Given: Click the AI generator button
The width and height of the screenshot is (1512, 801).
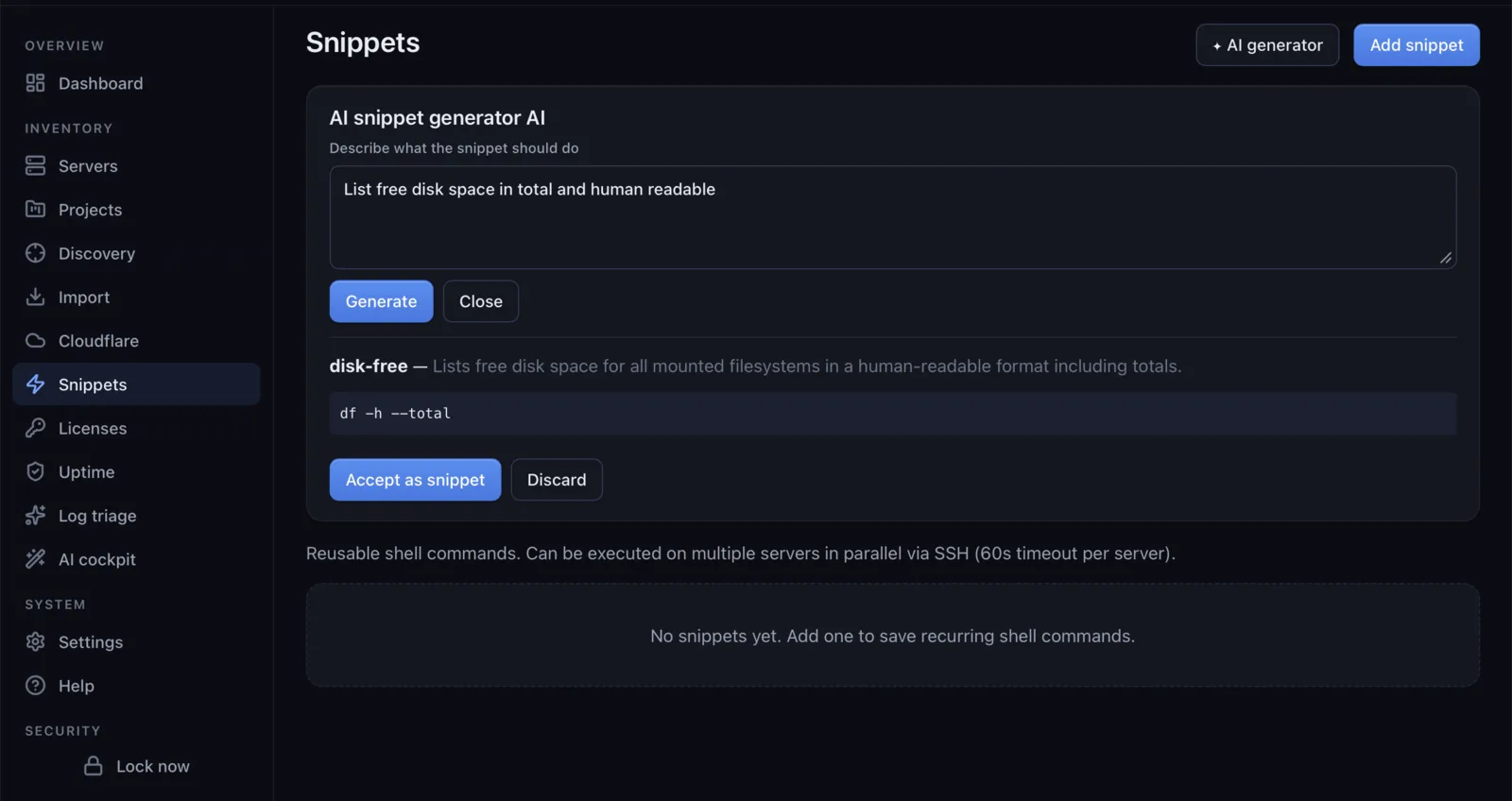Looking at the screenshot, I should point(1267,44).
